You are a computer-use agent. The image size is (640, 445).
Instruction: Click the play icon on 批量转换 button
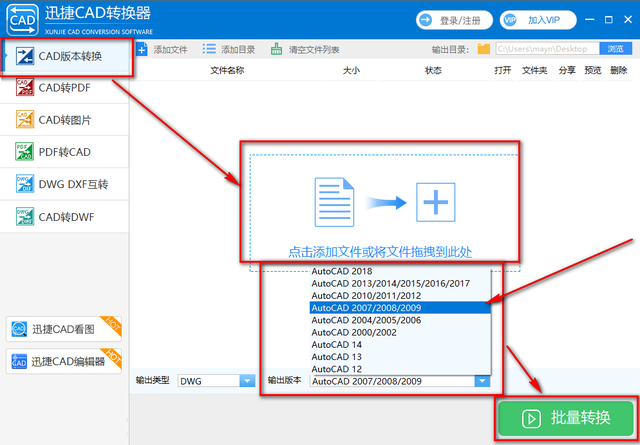pos(531,418)
